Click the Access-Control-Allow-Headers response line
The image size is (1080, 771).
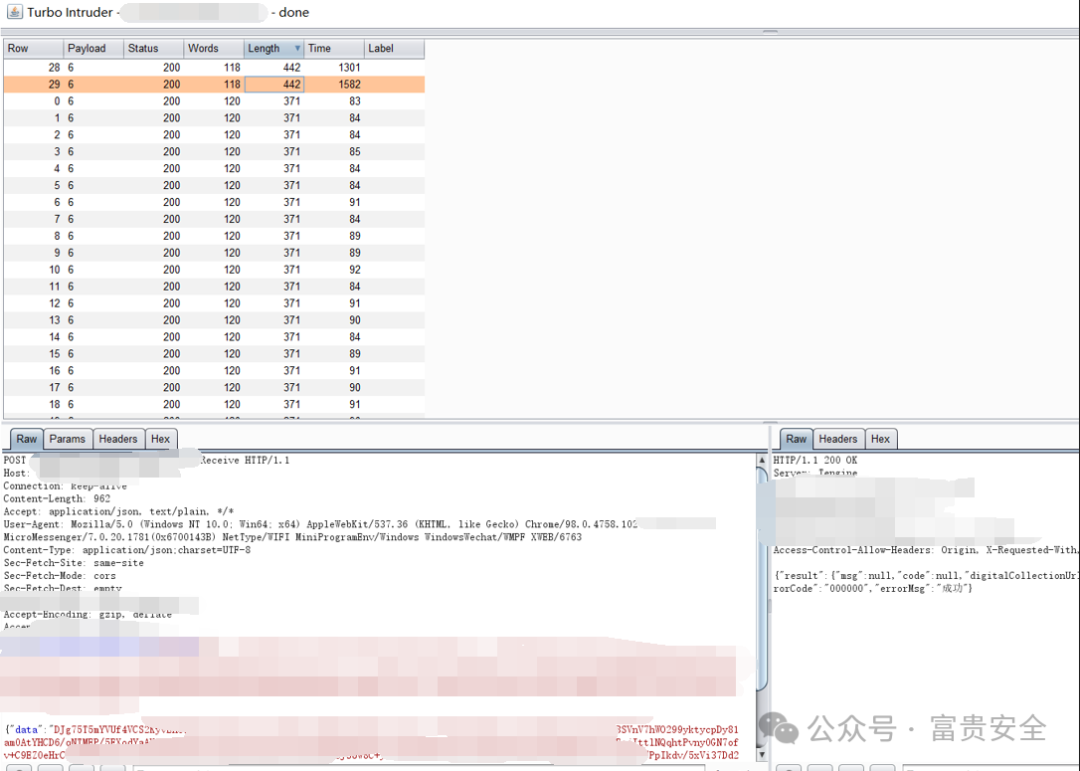click(x=926, y=550)
